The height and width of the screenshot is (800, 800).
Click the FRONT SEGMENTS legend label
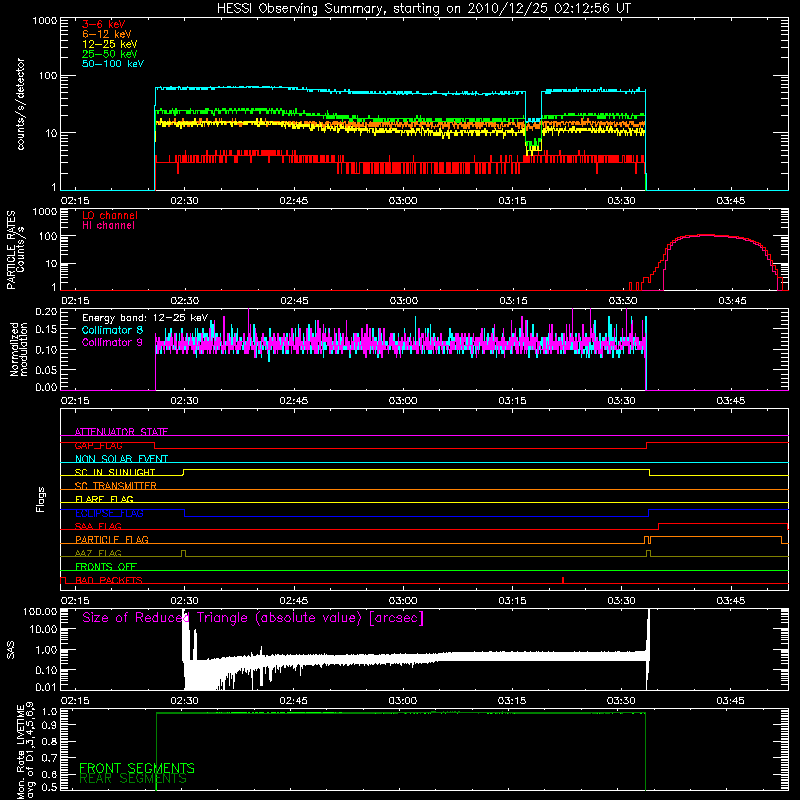tap(137, 768)
